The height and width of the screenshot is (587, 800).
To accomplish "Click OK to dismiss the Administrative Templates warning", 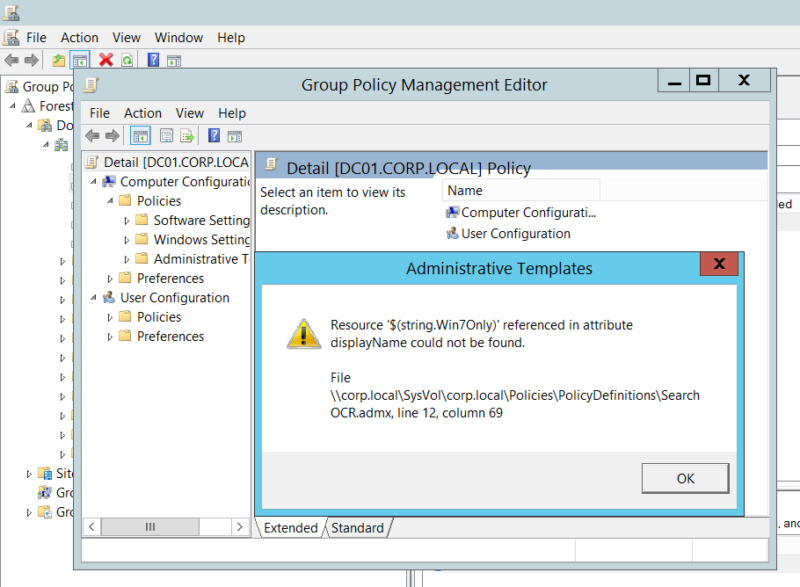I will [x=685, y=478].
